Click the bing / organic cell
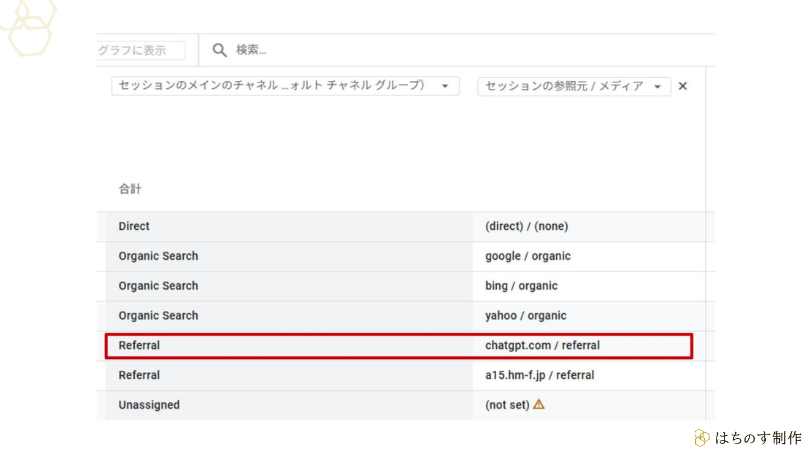 pos(521,286)
